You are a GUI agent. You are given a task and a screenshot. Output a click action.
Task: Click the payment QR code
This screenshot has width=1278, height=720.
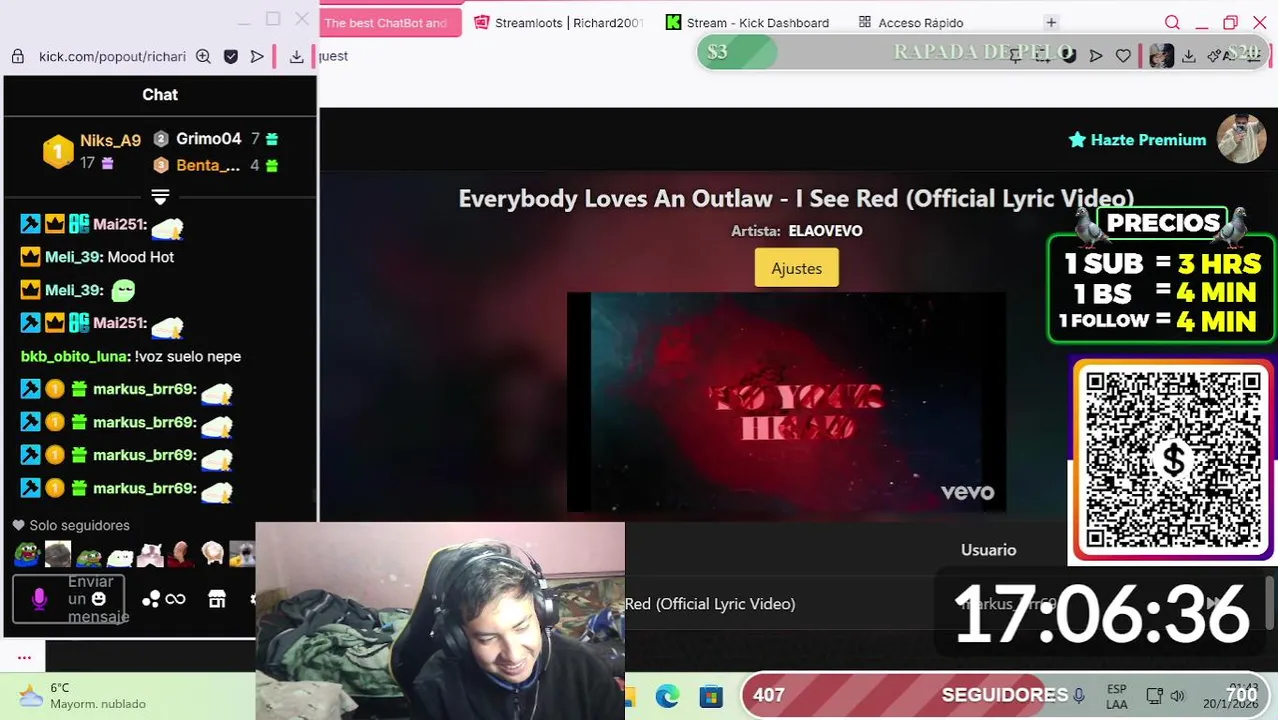(x=1173, y=460)
